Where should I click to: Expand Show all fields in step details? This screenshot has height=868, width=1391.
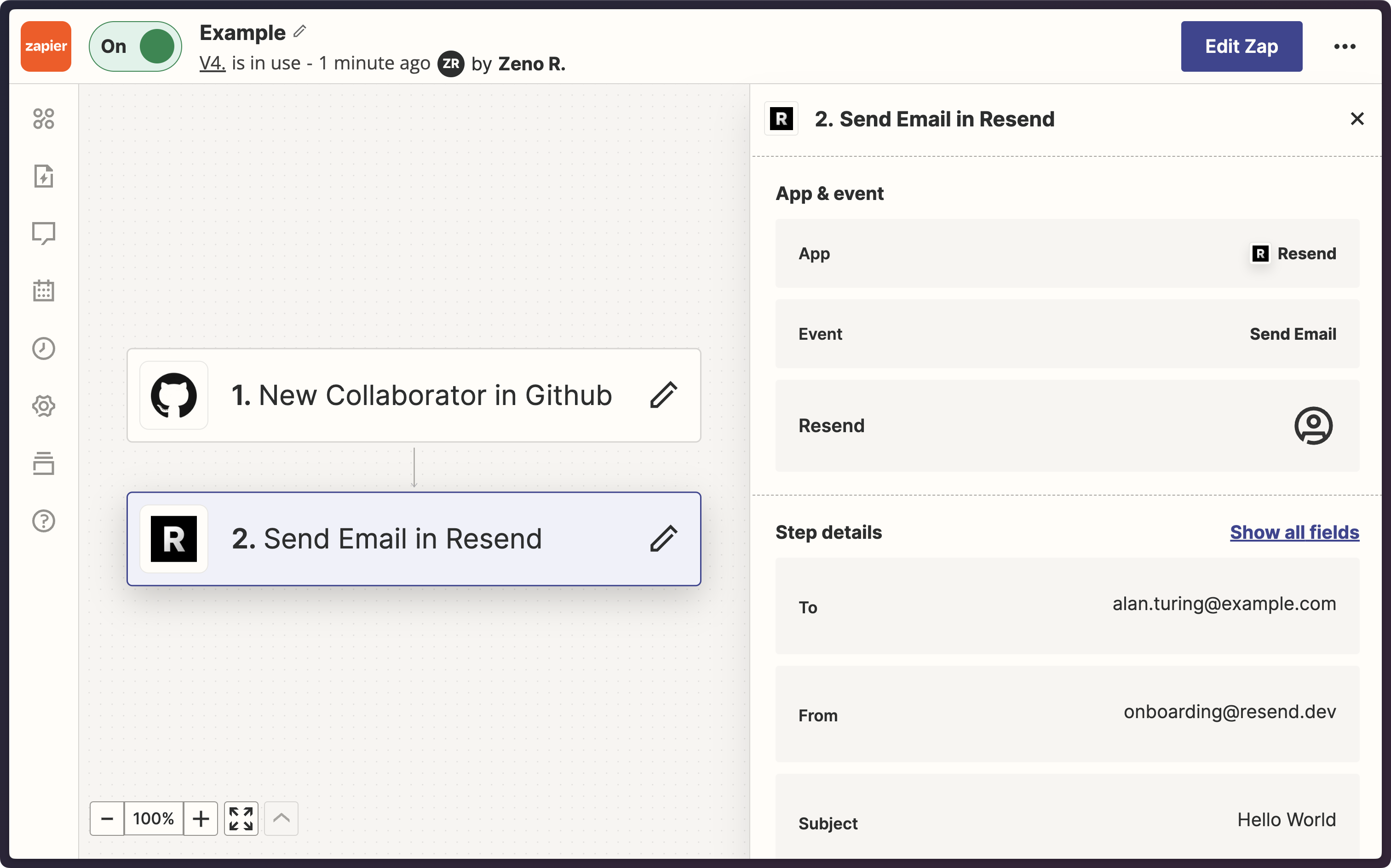tap(1294, 531)
